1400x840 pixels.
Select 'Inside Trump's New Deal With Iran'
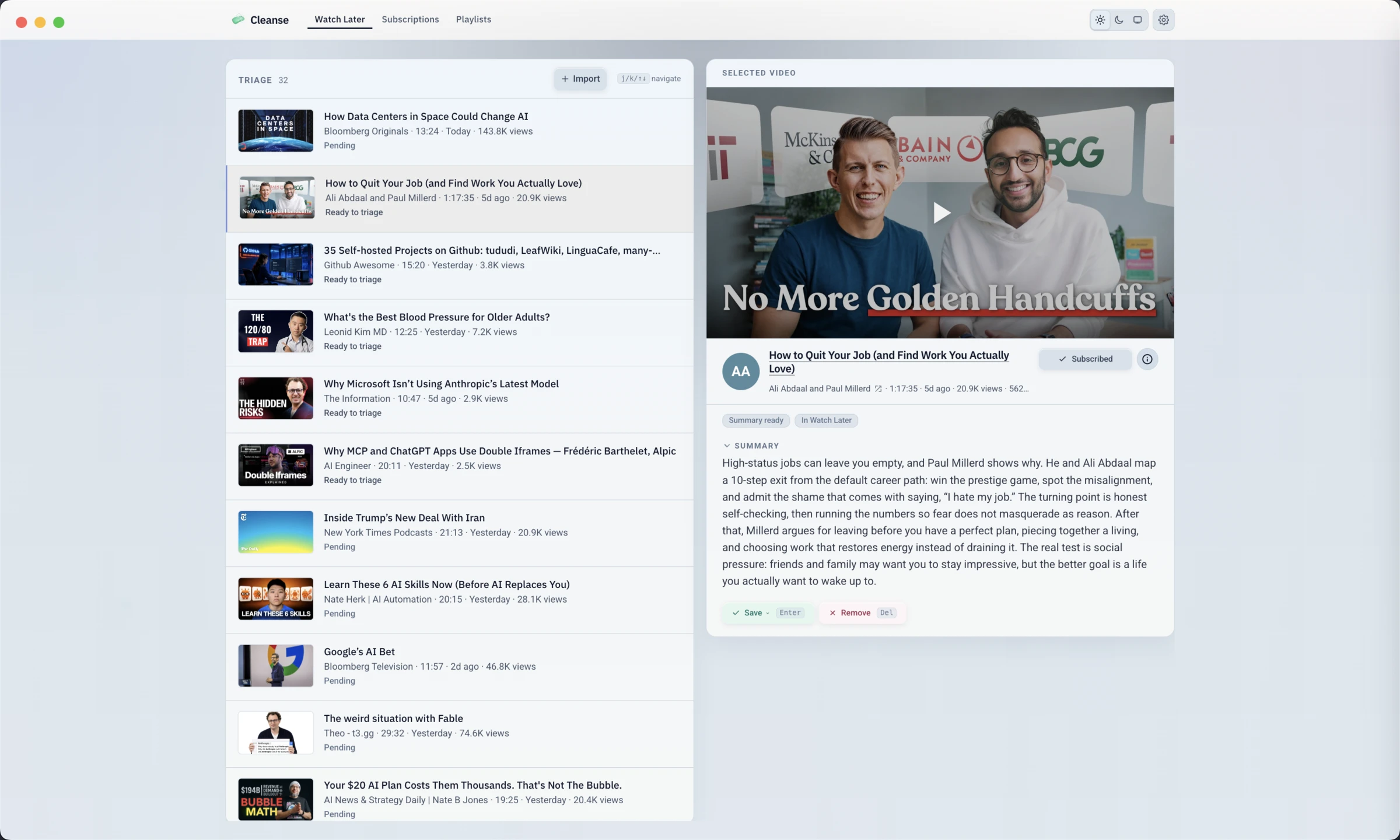pos(404,517)
